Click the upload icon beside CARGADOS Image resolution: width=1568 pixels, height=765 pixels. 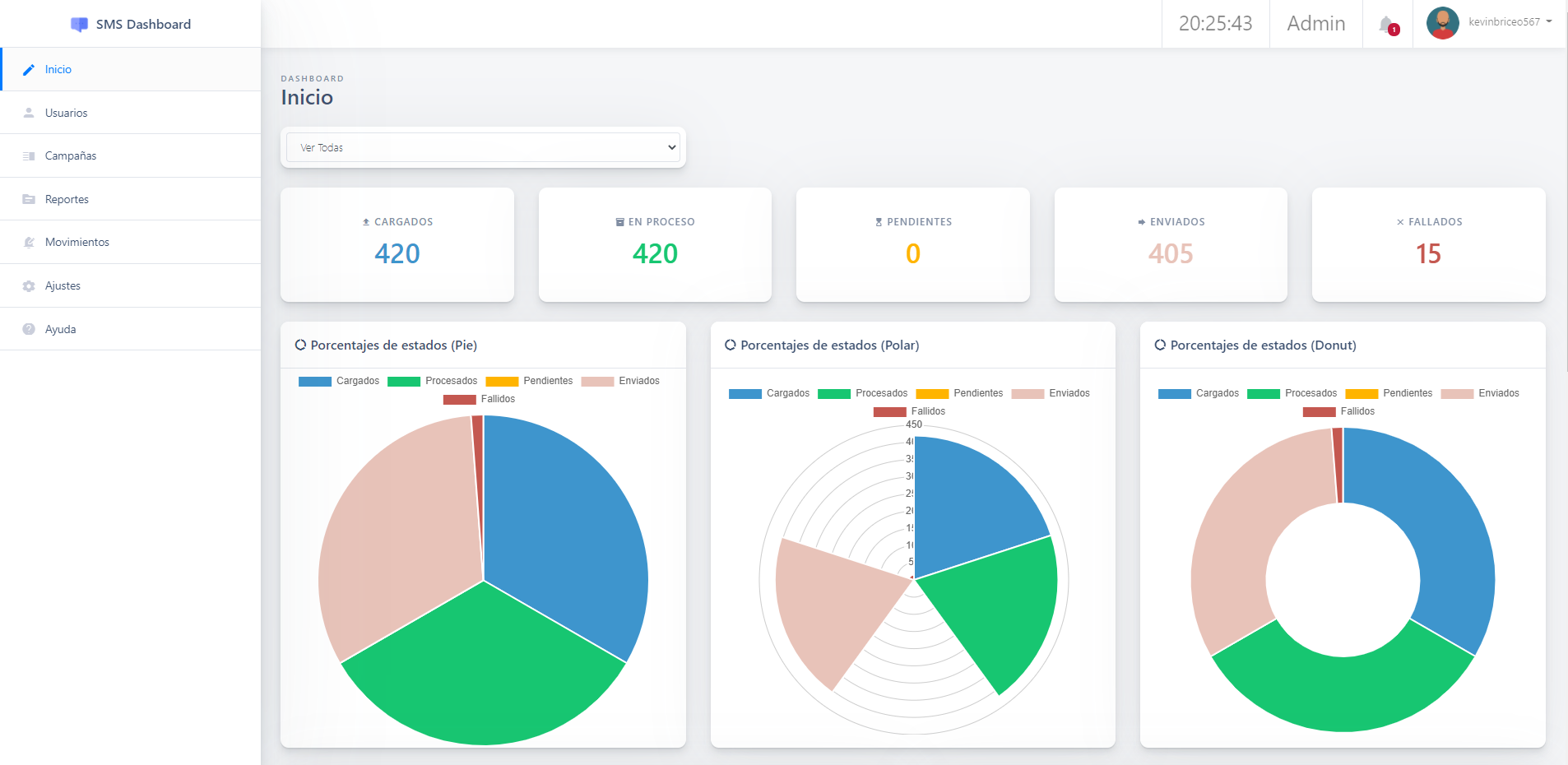click(366, 222)
